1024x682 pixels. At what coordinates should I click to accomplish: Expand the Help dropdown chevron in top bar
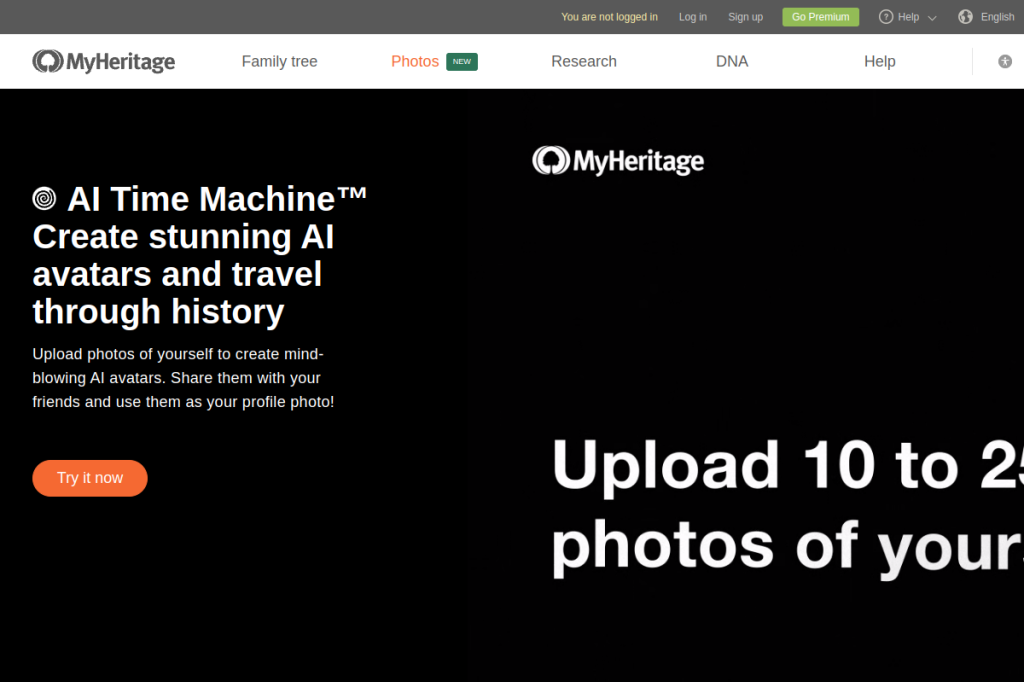(x=932, y=18)
